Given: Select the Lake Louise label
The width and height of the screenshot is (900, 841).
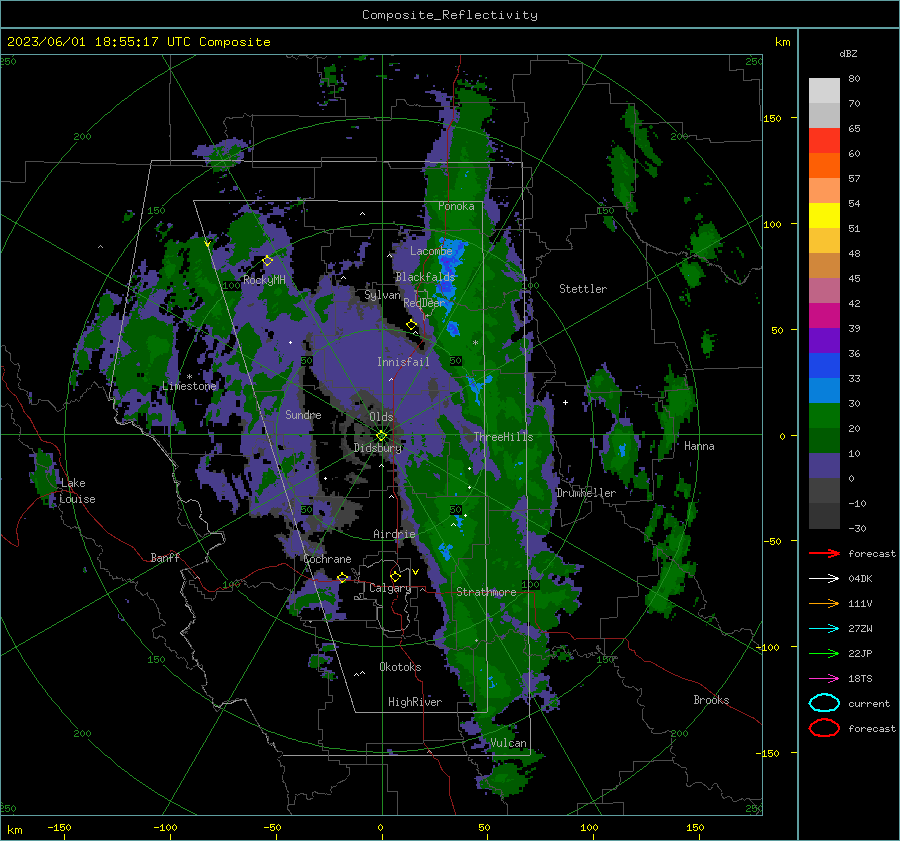Looking at the screenshot, I should [x=77, y=491].
